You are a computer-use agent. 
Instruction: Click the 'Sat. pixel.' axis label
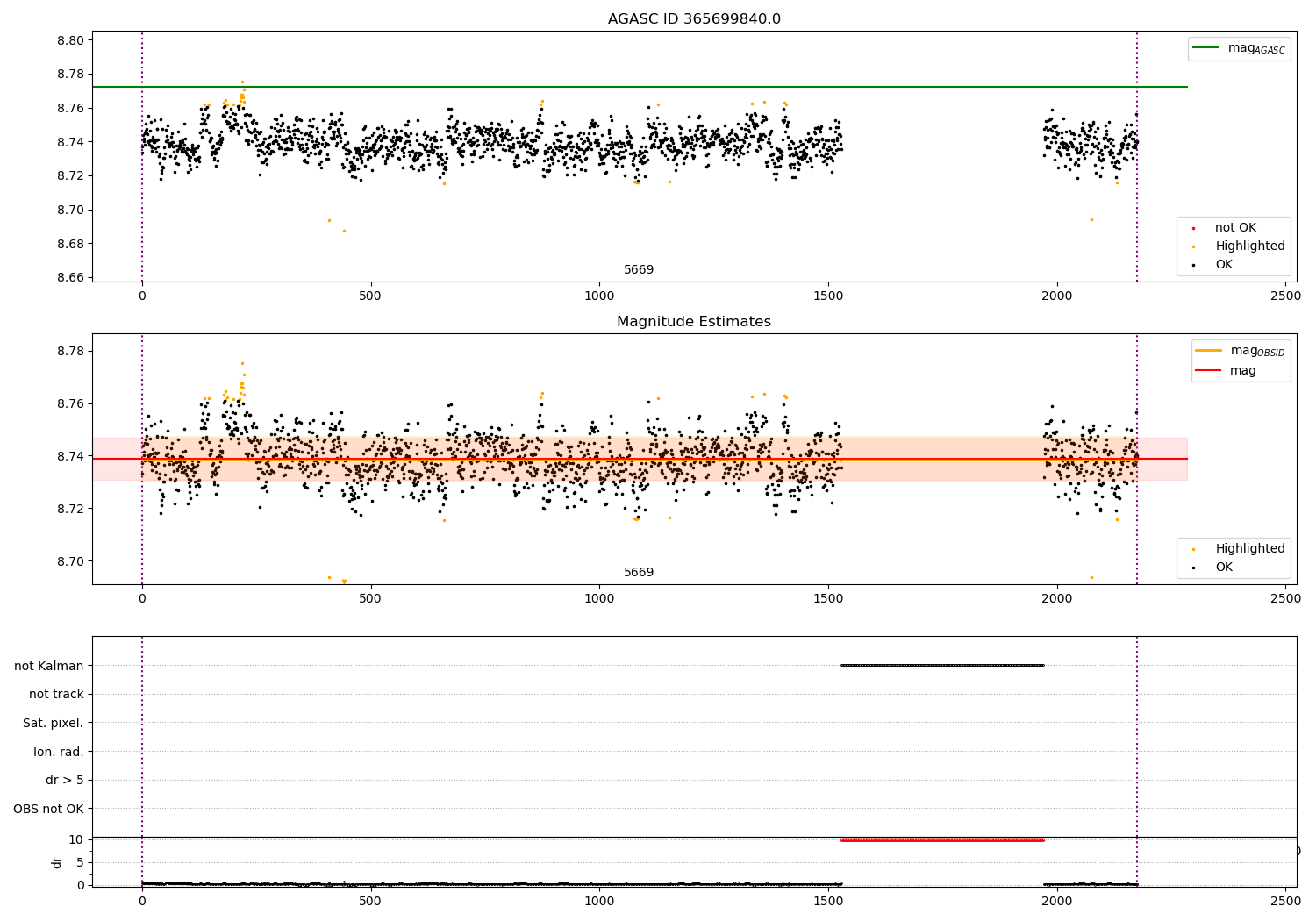coord(54,724)
